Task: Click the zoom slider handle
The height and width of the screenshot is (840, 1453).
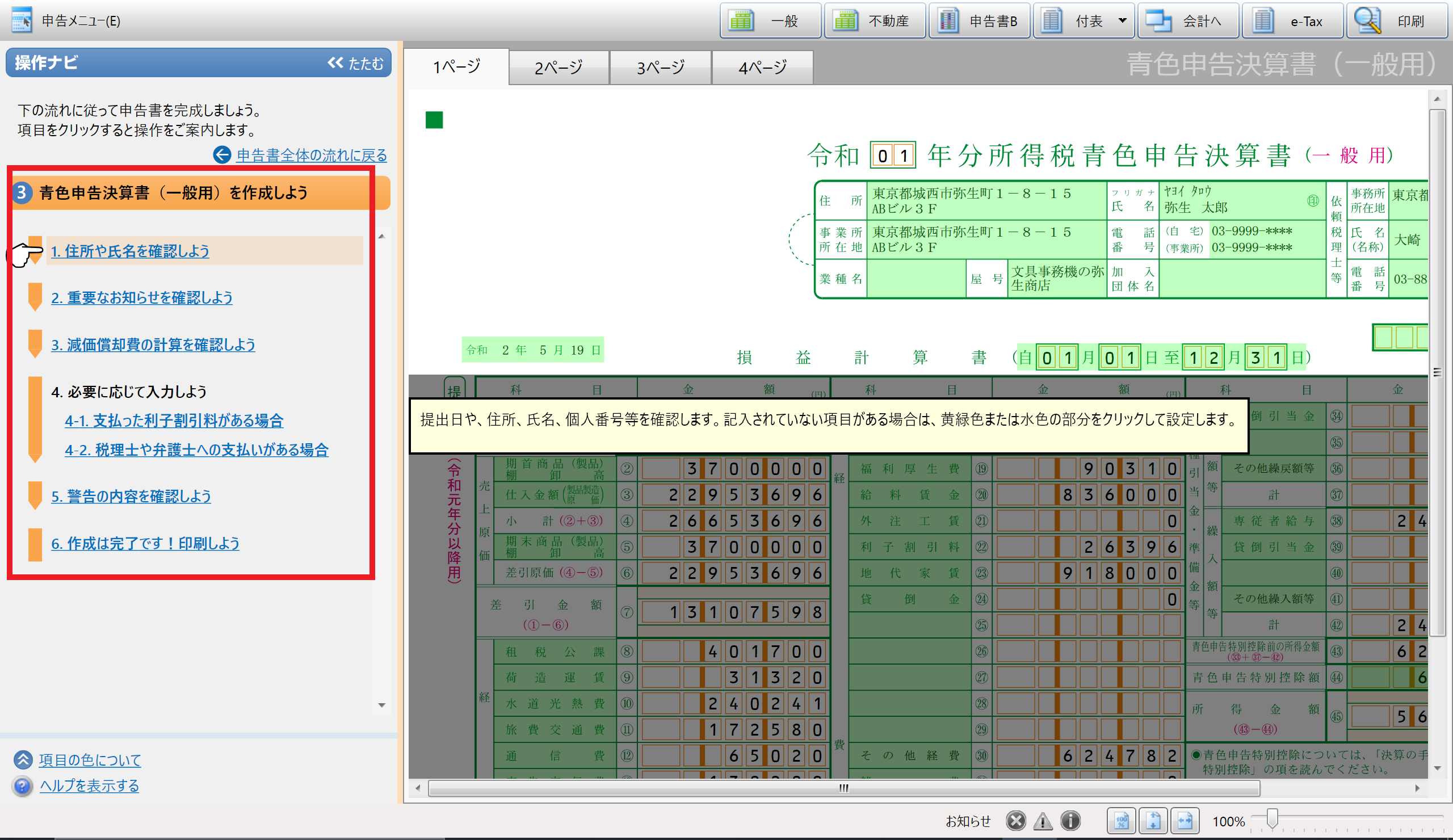Action: click(1272, 818)
